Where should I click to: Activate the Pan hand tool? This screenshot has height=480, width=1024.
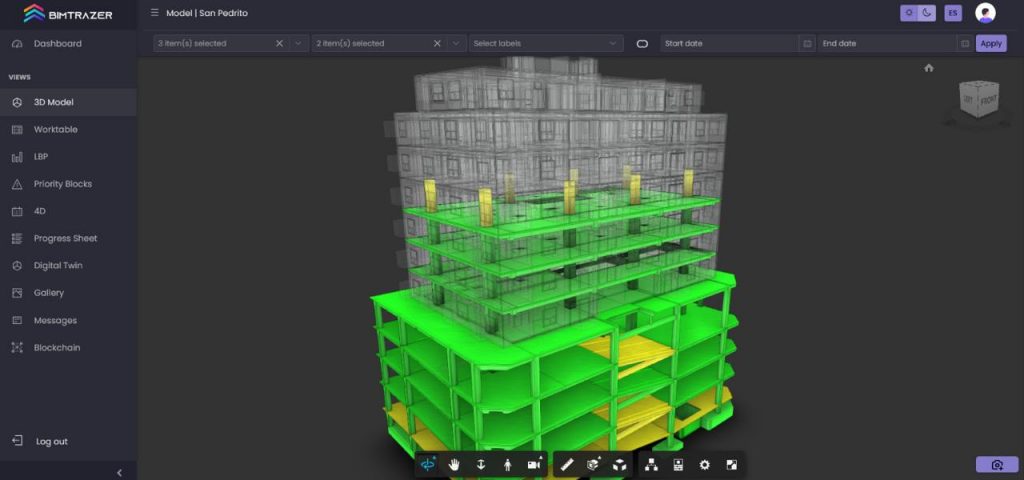(x=454, y=465)
